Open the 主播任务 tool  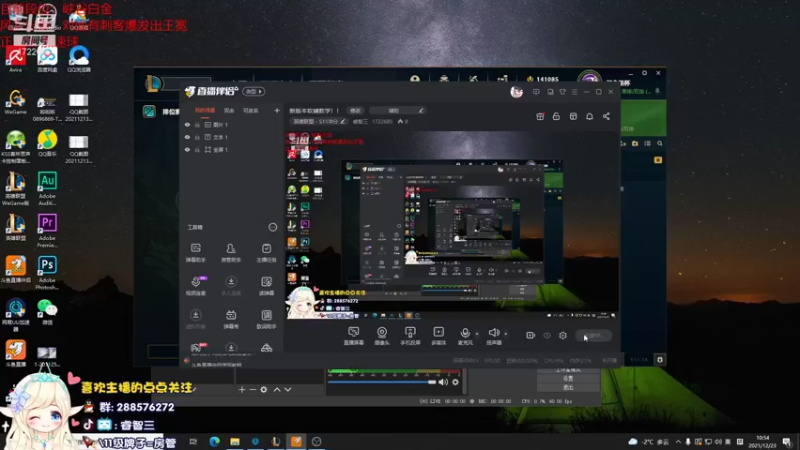pyautogui.click(x=266, y=253)
